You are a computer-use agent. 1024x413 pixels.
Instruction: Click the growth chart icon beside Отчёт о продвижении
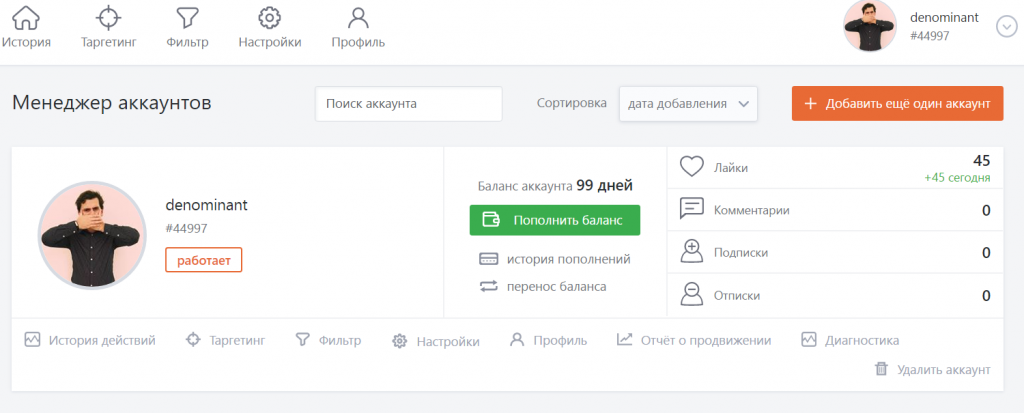tap(624, 340)
